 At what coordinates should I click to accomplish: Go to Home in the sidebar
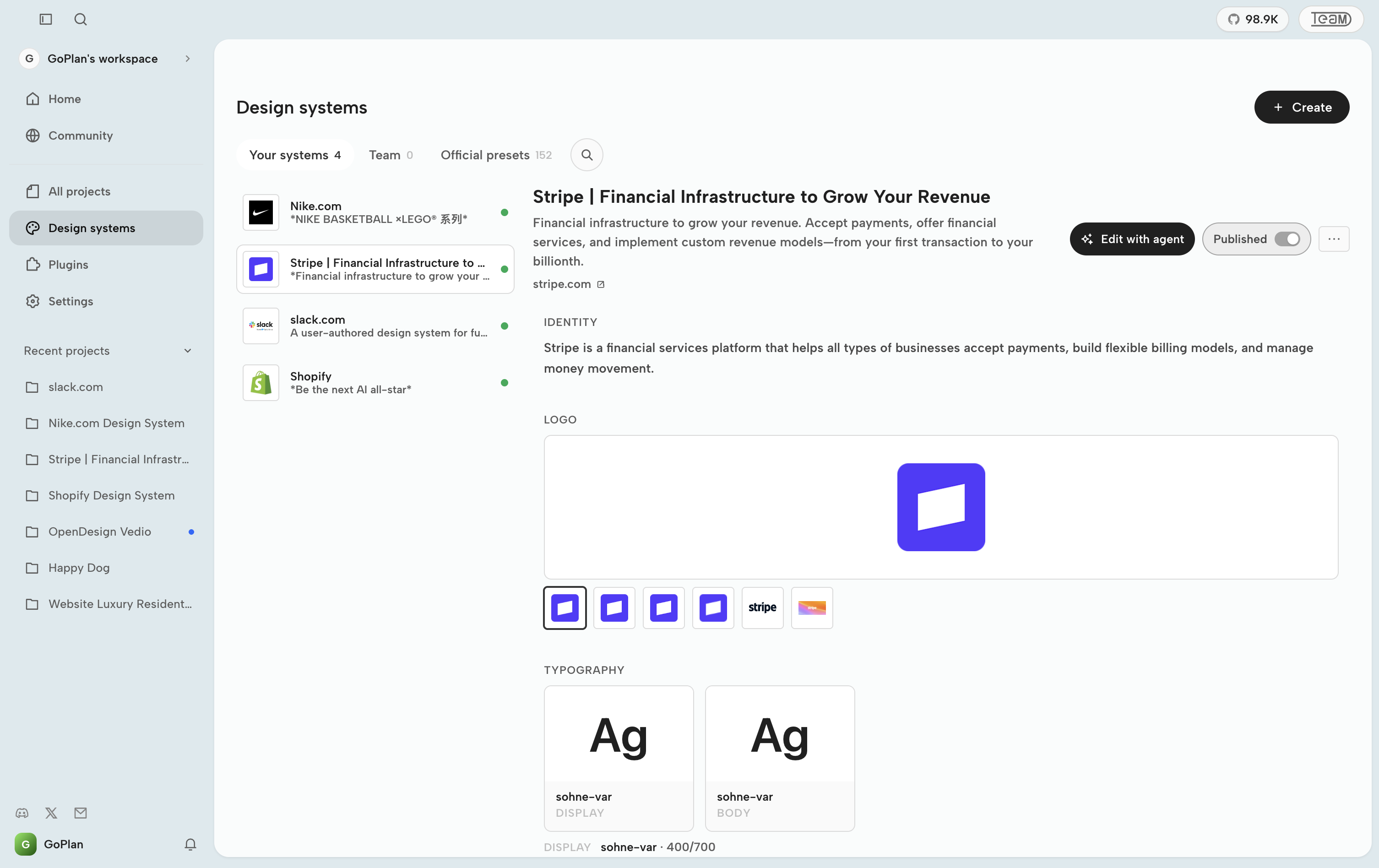[x=106, y=99]
